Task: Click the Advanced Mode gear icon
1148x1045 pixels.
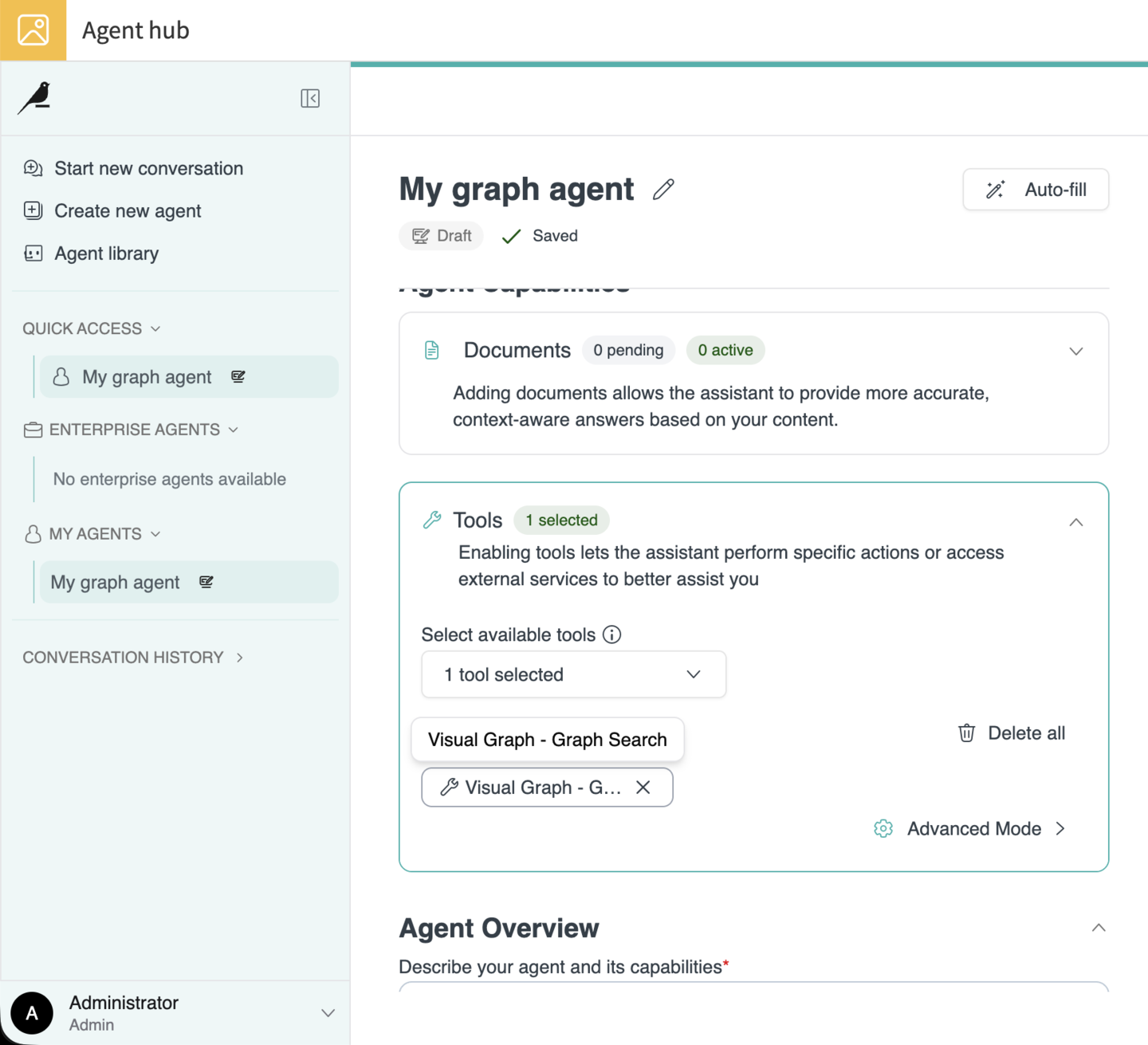Action: (883, 829)
